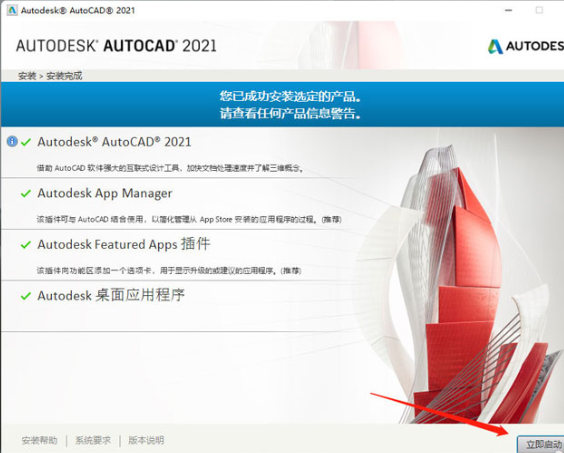Click the checkmark beside Autodesk 桌面应用程序

(26, 296)
